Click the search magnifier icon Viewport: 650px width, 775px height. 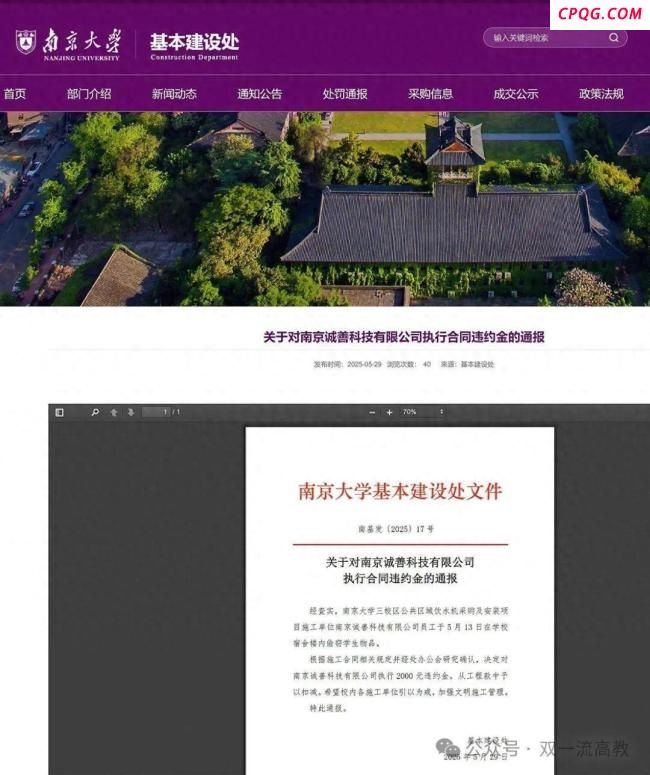pyautogui.click(x=614, y=38)
